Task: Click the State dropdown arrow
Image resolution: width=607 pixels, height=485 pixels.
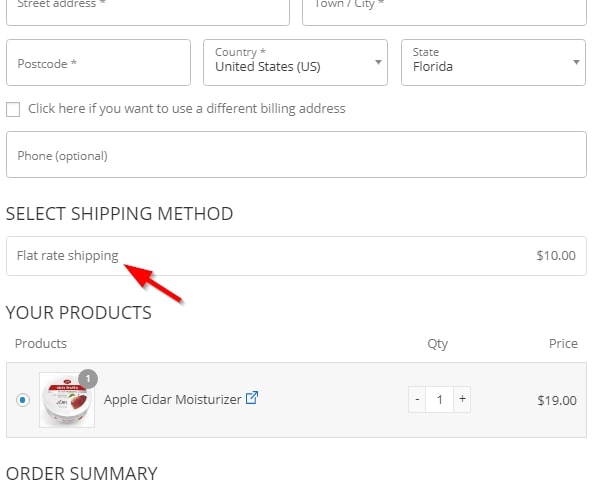Action: click(576, 62)
